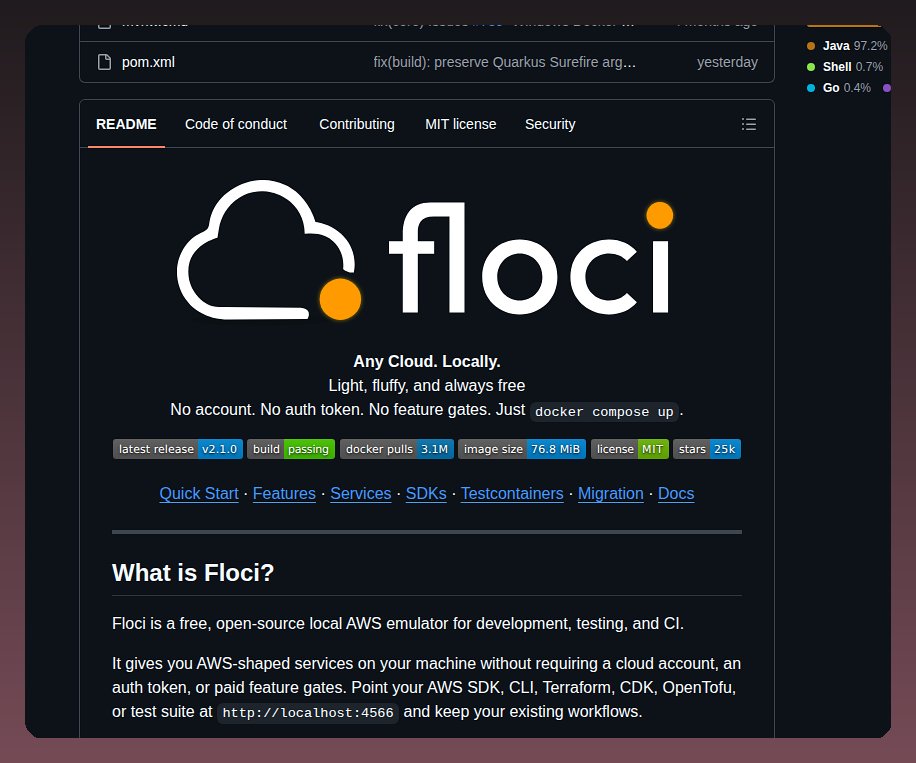Click the 'Any Cloud. Locally.' tagline
Image resolution: width=916 pixels, height=763 pixels.
(427, 362)
